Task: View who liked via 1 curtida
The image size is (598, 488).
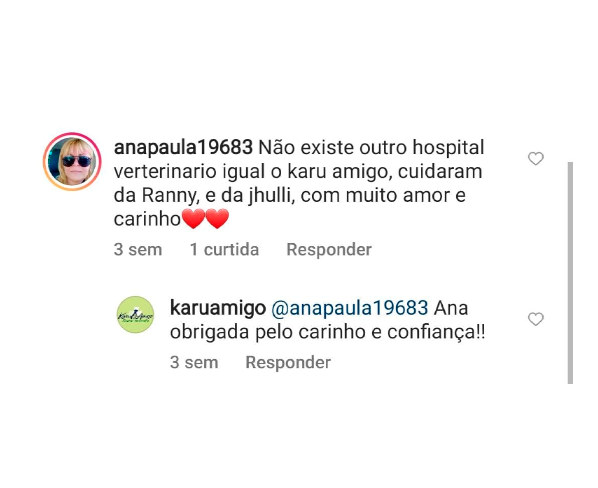Action: point(225,250)
